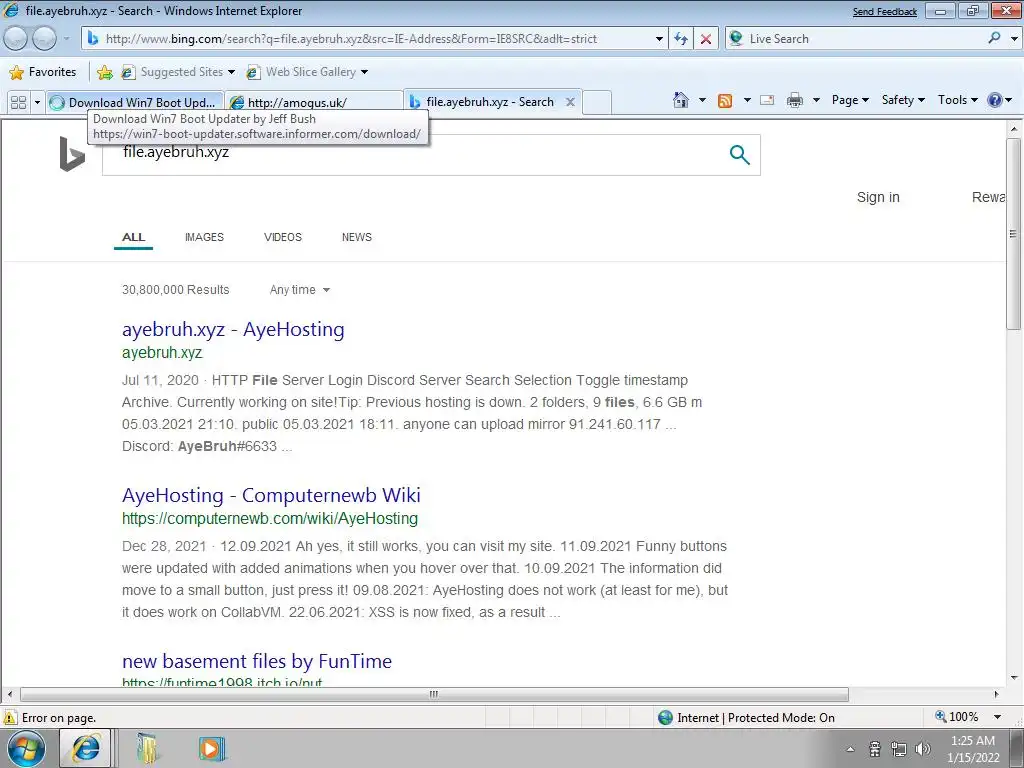Switch to the amogus.uk tab
Screen dimensions: 1024x768
[x=313, y=103]
